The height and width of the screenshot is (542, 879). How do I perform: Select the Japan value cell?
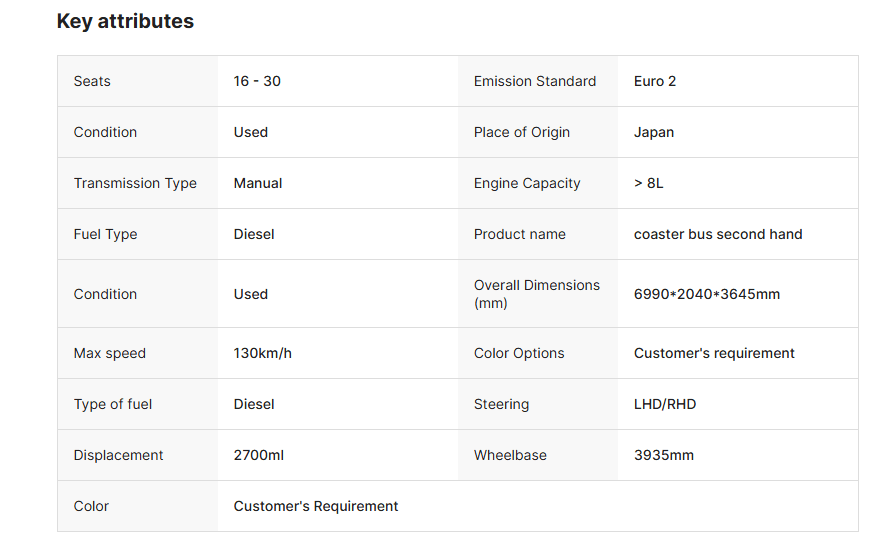654,132
